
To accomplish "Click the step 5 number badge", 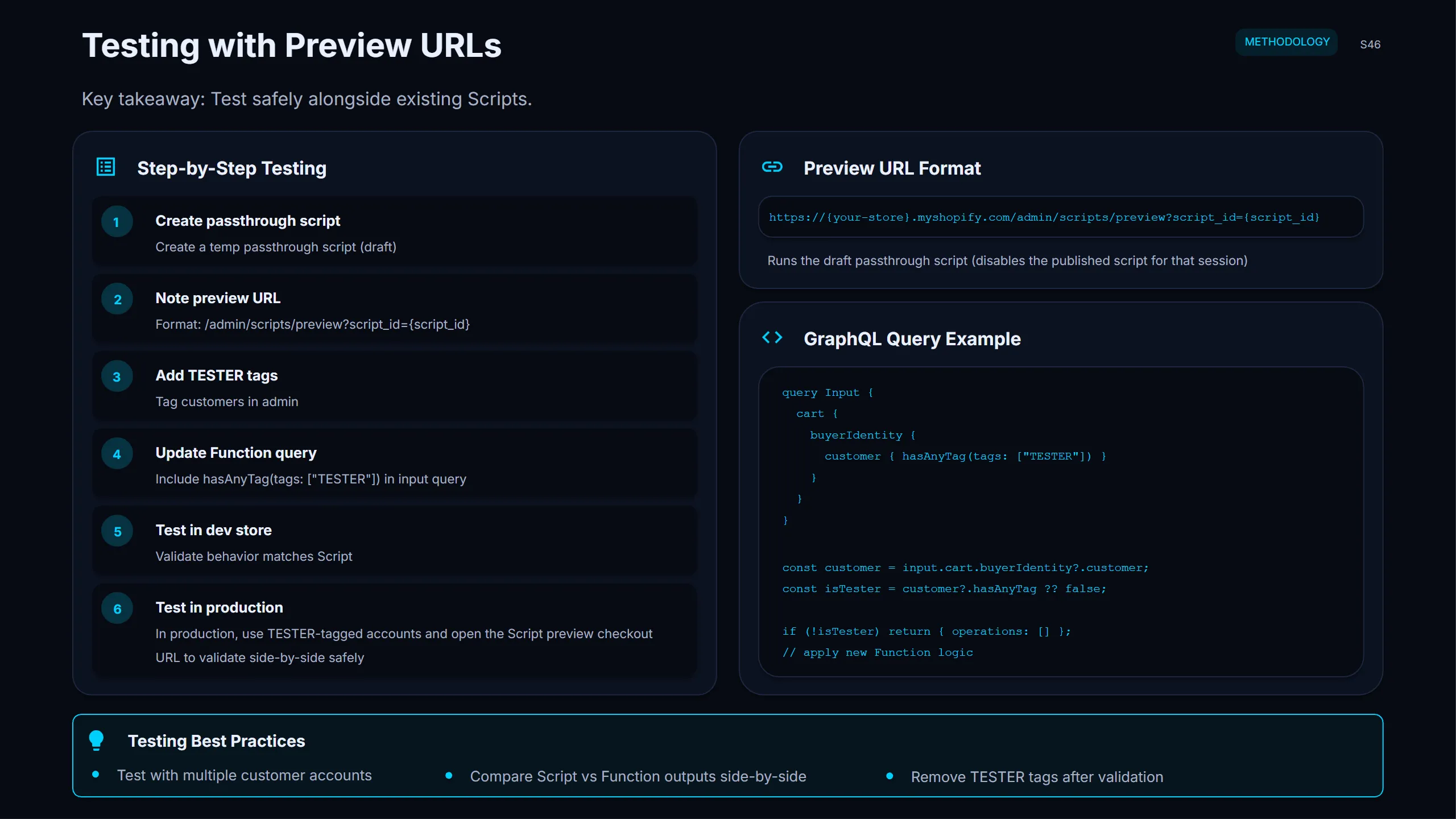I will pyautogui.click(x=117, y=531).
